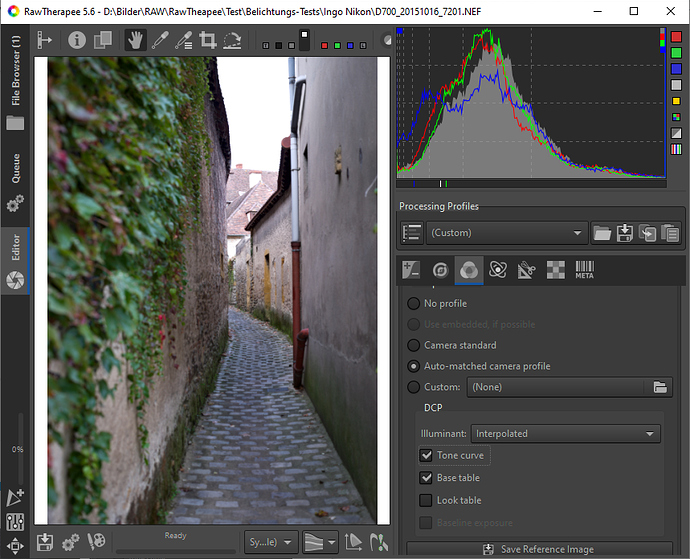Toggle red channel preview indicator
690x559 pixels.
coord(324,45)
